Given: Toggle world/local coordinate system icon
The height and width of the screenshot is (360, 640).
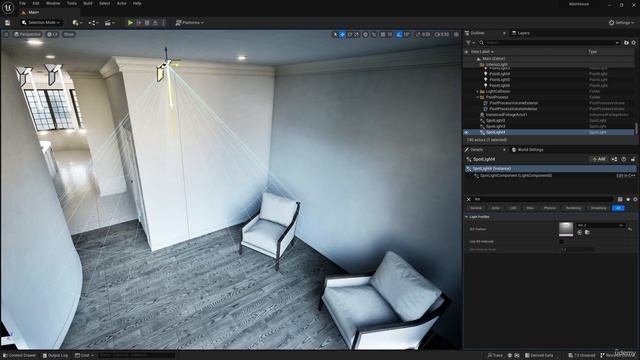Looking at the screenshot, I should coord(366,35).
